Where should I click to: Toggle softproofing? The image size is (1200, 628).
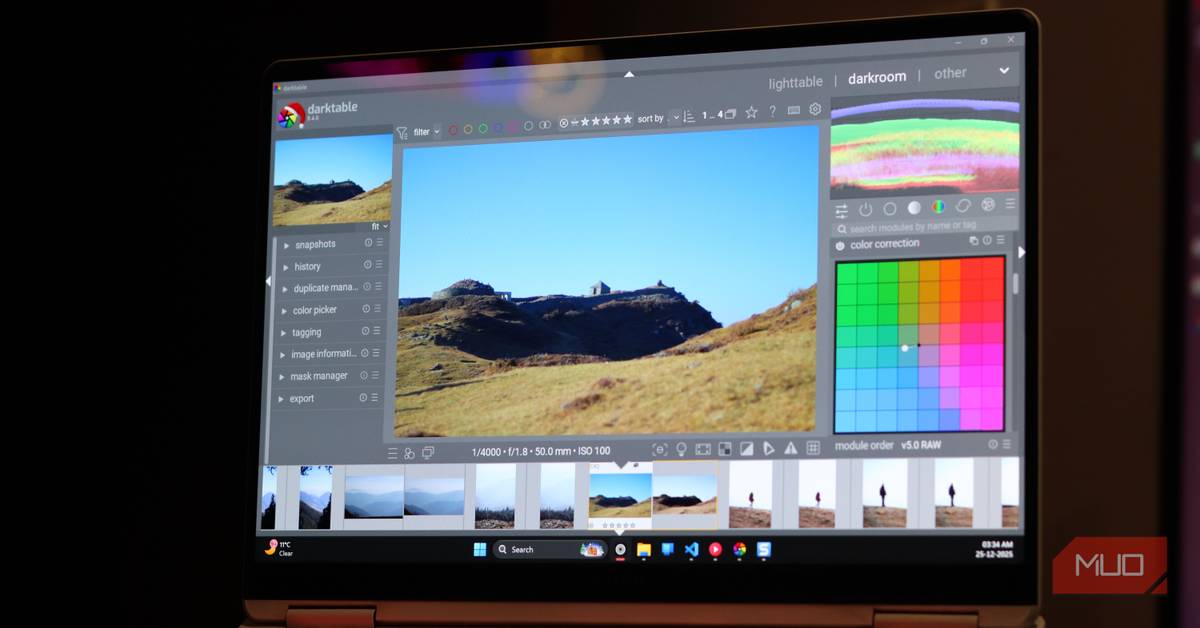coord(769,449)
